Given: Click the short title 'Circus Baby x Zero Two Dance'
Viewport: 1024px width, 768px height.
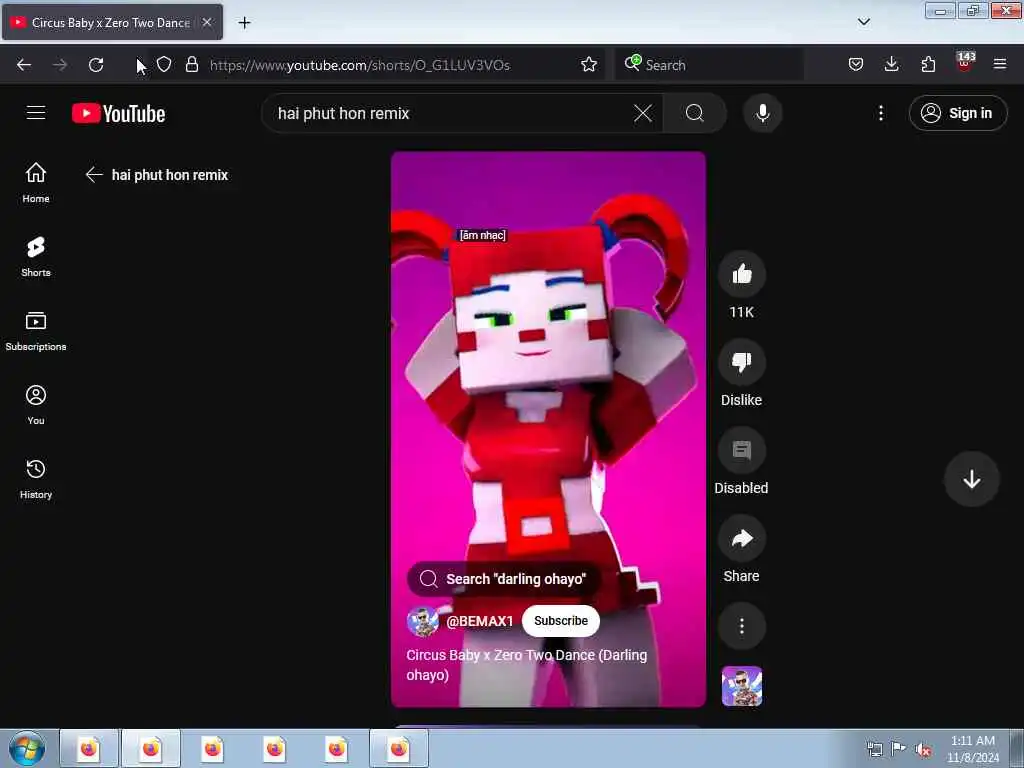Looking at the screenshot, I should 526,664.
